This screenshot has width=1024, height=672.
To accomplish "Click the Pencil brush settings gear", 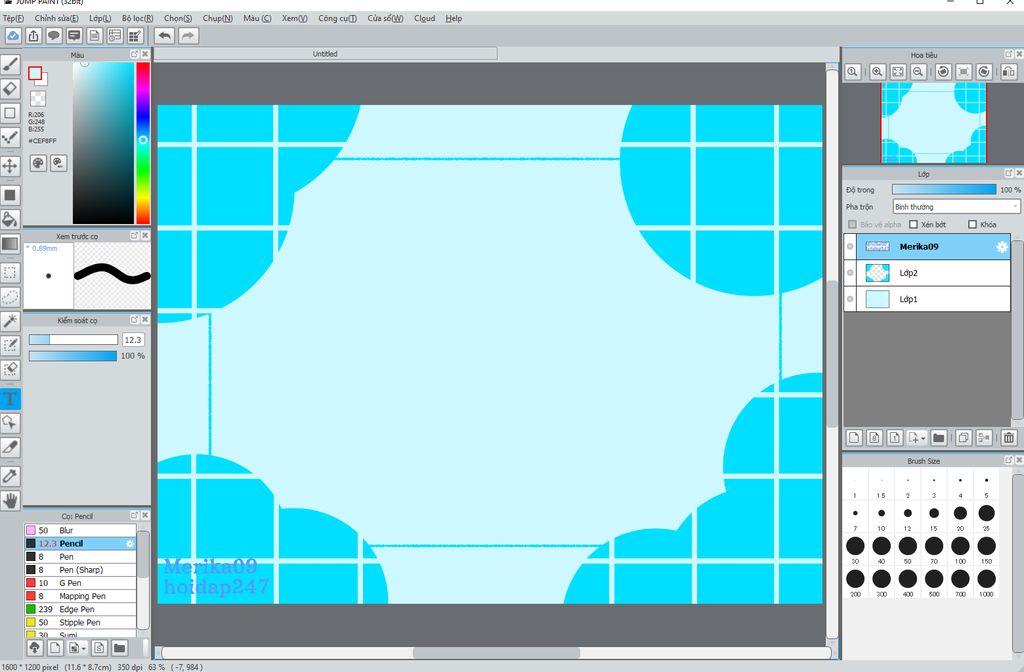I will [x=130, y=543].
